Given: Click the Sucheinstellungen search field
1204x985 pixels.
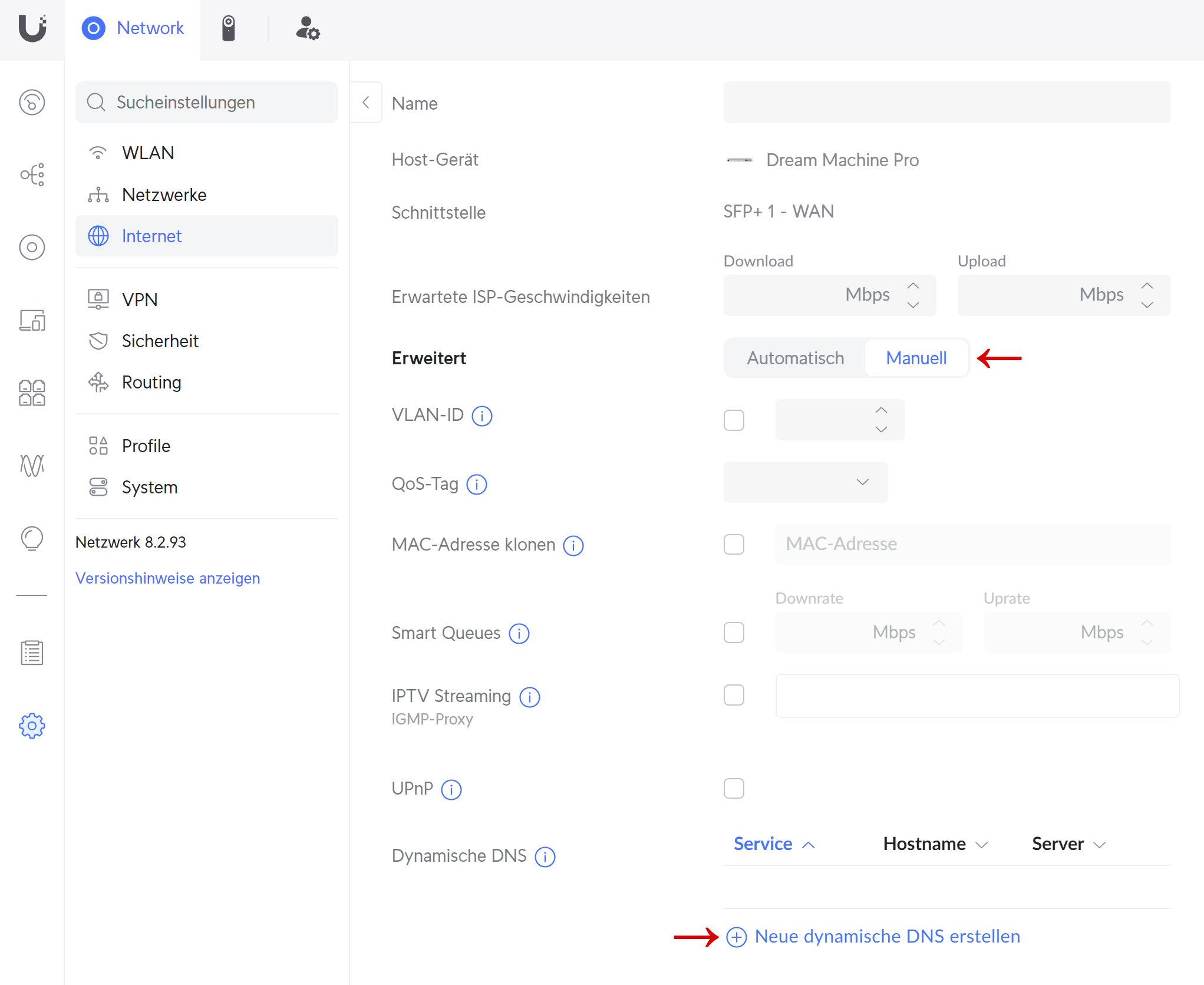Looking at the screenshot, I should (x=207, y=103).
